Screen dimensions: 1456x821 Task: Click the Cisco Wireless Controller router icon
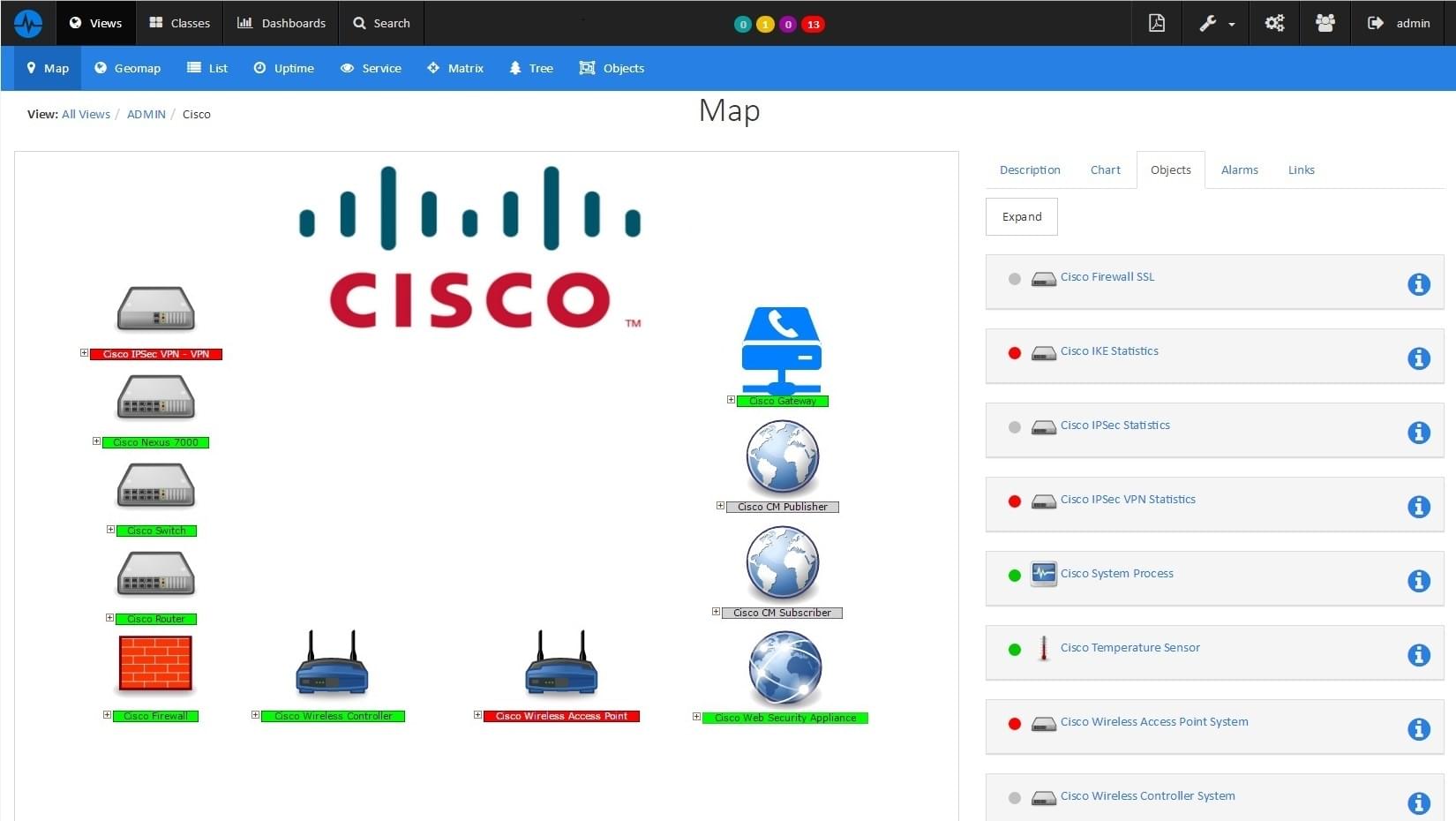(x=332, y=664)
